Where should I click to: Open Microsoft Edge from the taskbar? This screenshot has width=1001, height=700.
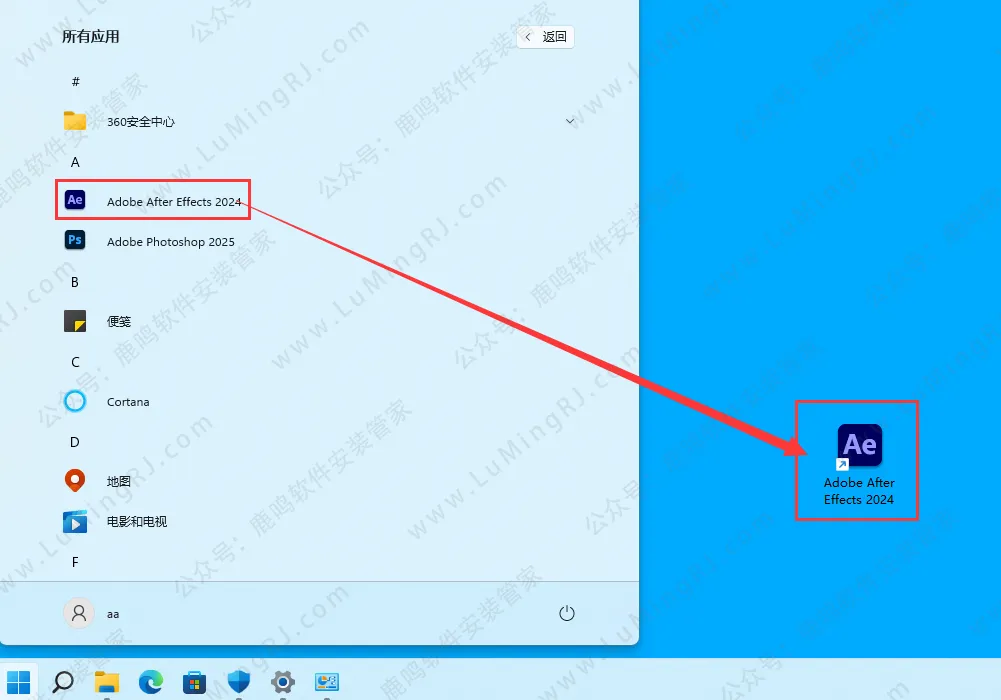(151, 682)
